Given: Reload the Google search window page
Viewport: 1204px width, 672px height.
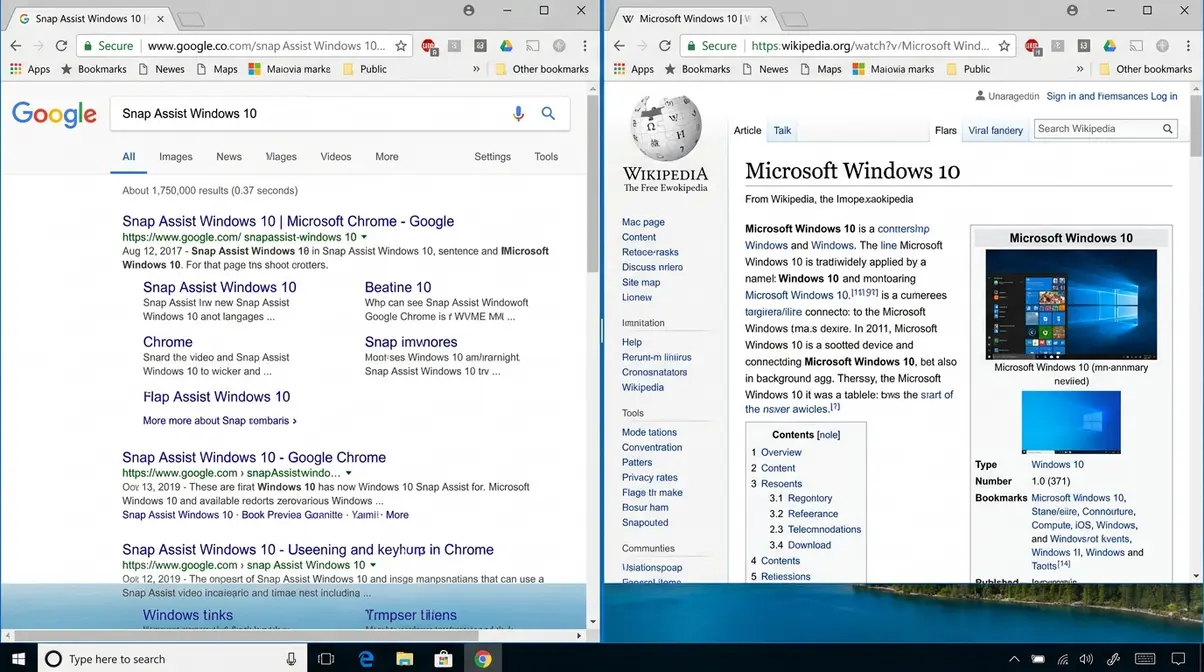Looking at the screenshot, I should point(61,46).
